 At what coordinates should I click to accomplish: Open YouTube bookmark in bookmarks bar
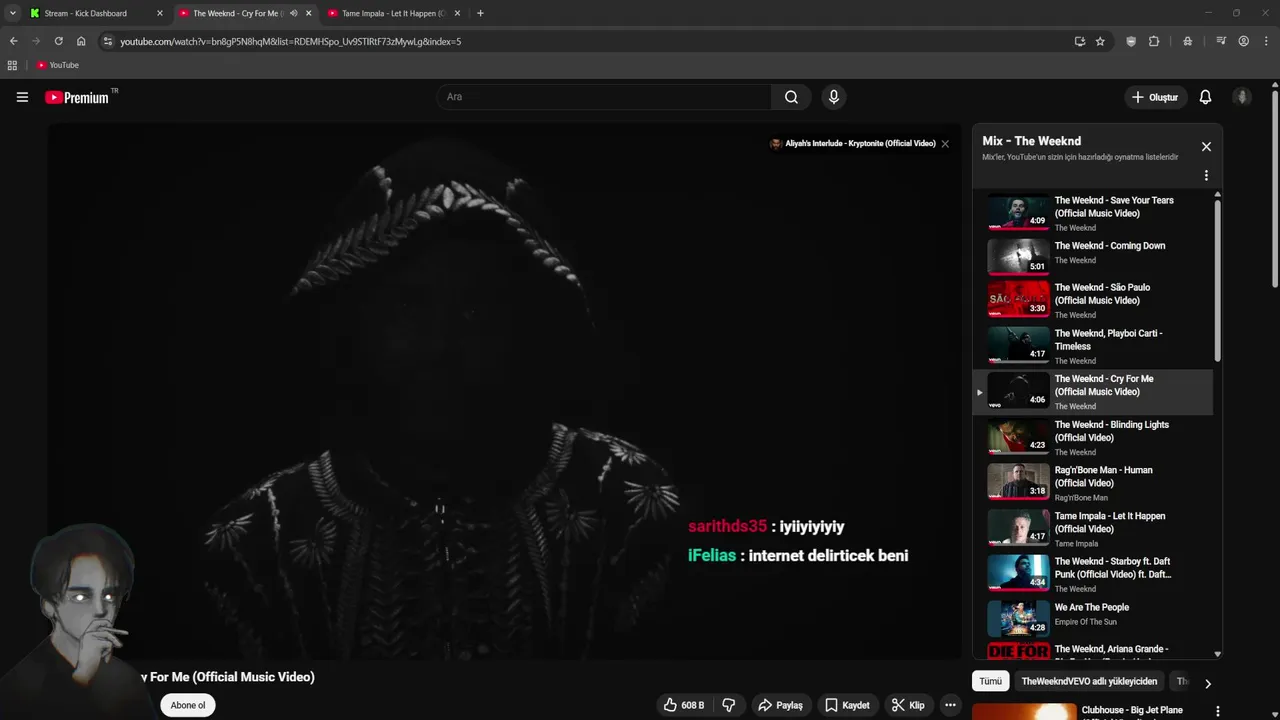(x=58, y=65)
